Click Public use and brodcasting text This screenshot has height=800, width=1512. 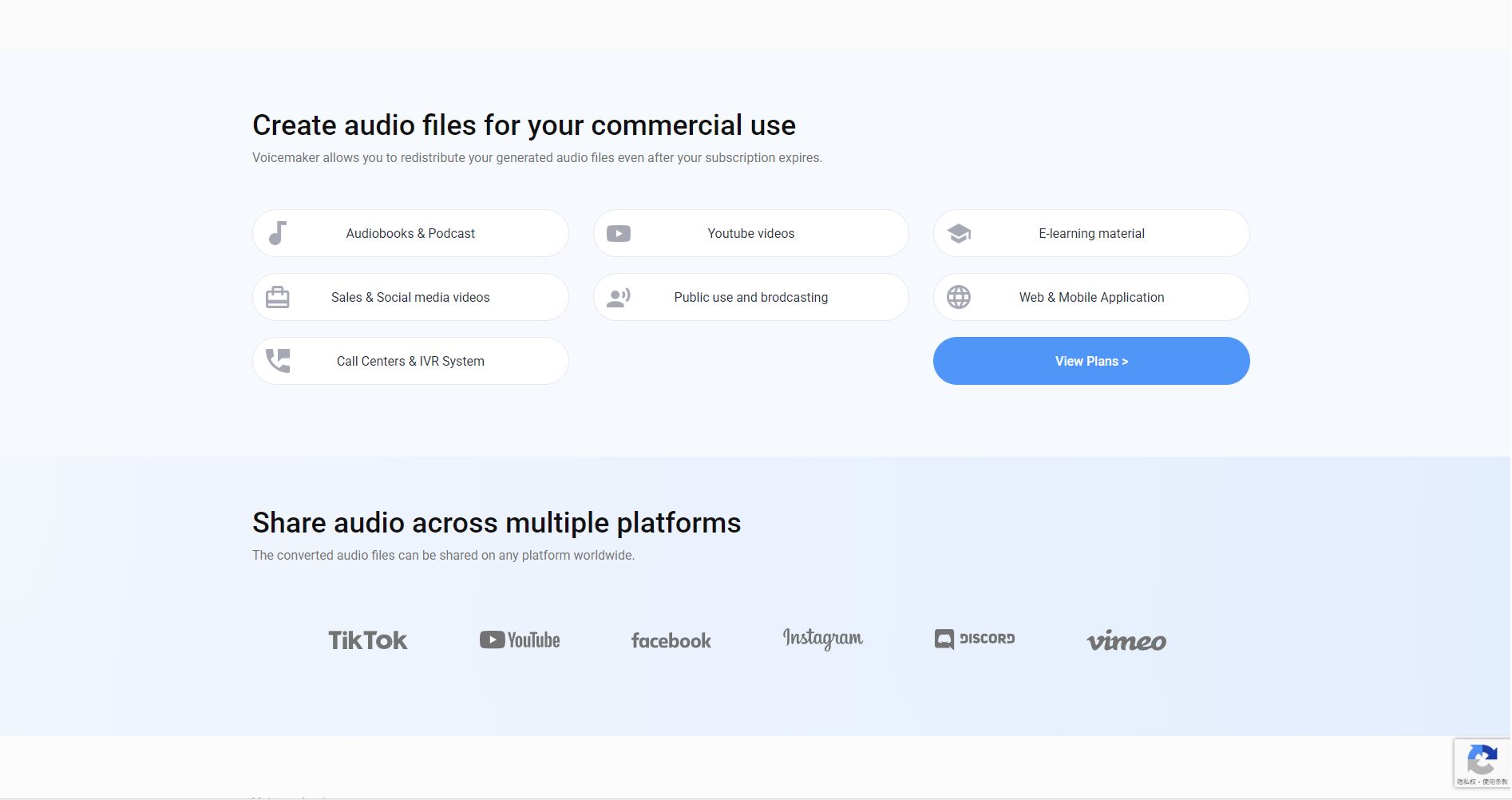[750, 297]
